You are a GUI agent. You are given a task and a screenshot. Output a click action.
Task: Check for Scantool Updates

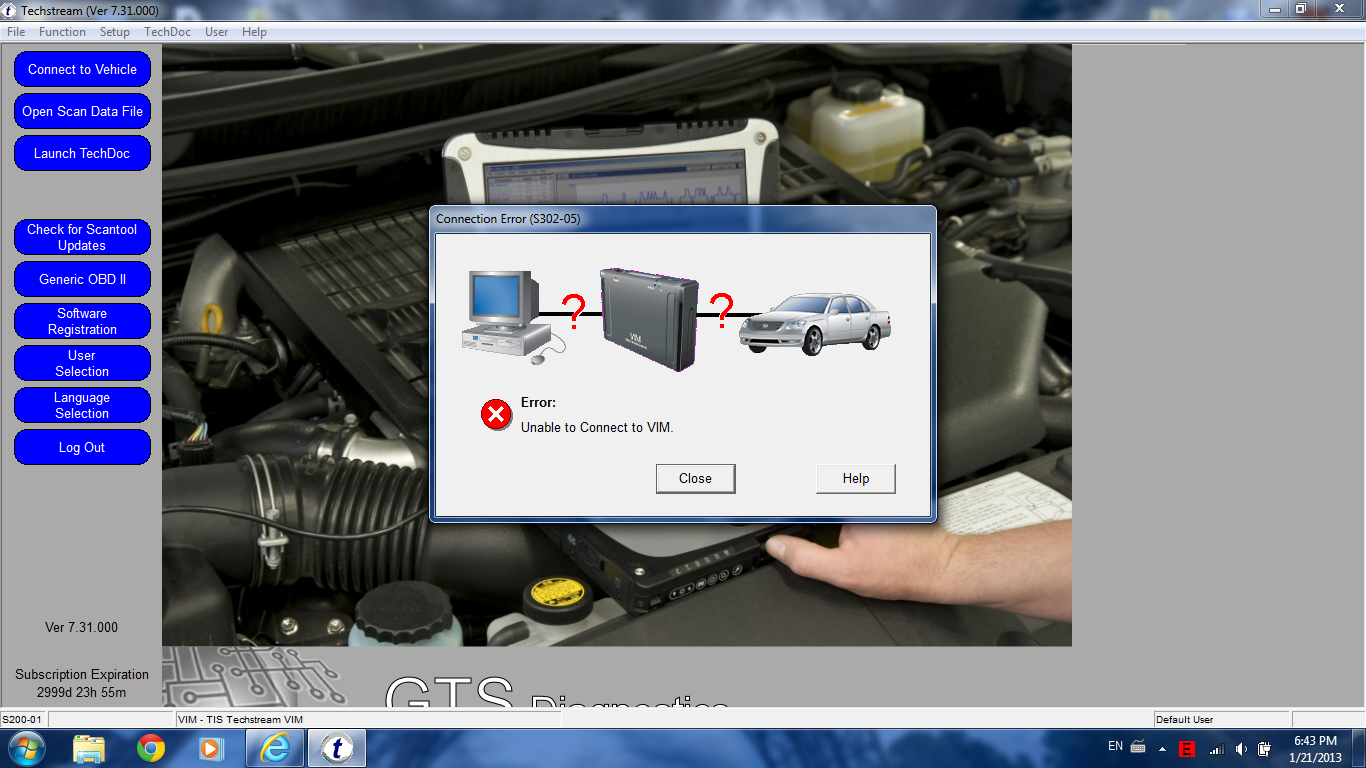[x=82, y=237]
